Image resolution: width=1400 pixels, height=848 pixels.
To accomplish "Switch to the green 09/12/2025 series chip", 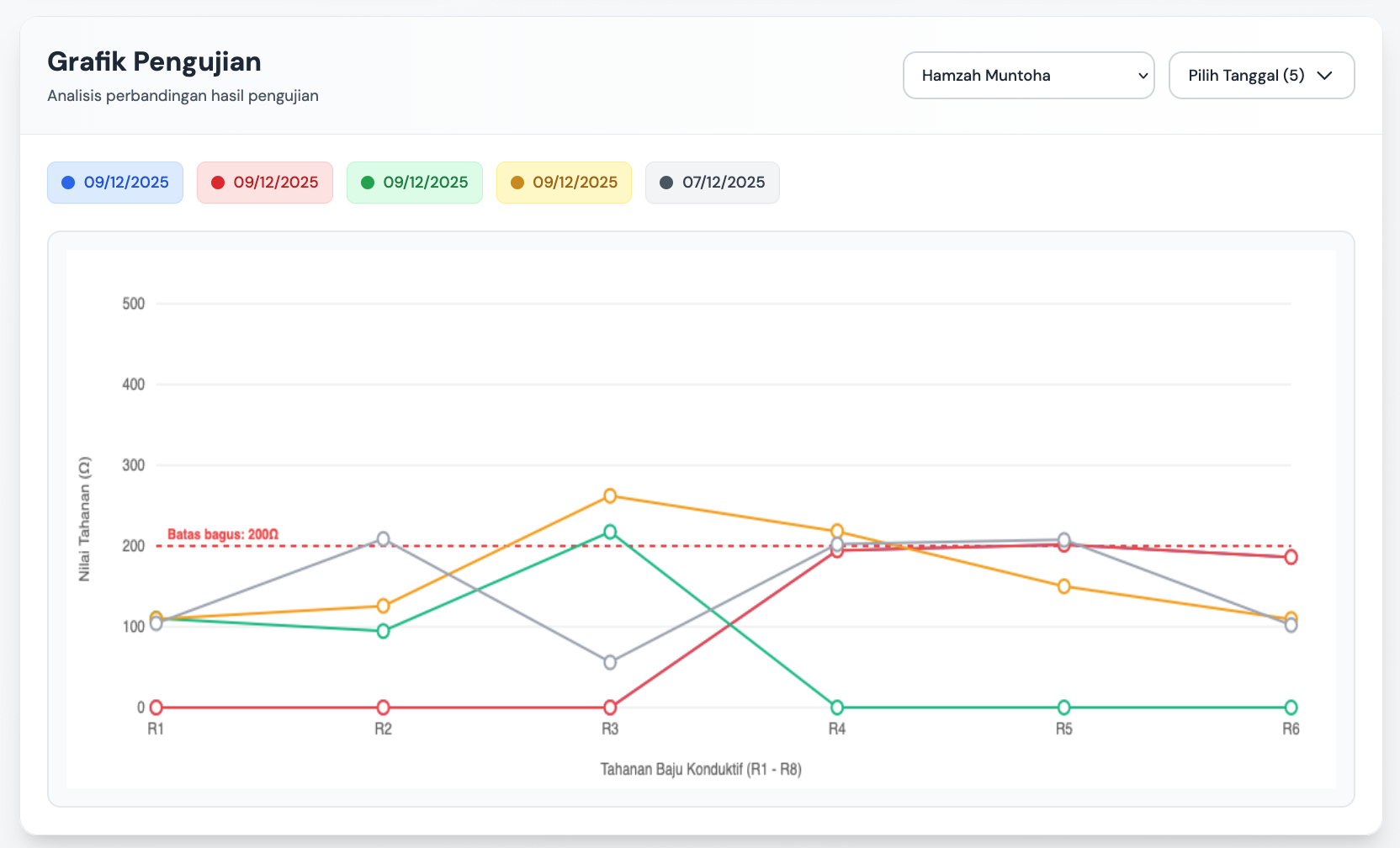I will point(414,182).
